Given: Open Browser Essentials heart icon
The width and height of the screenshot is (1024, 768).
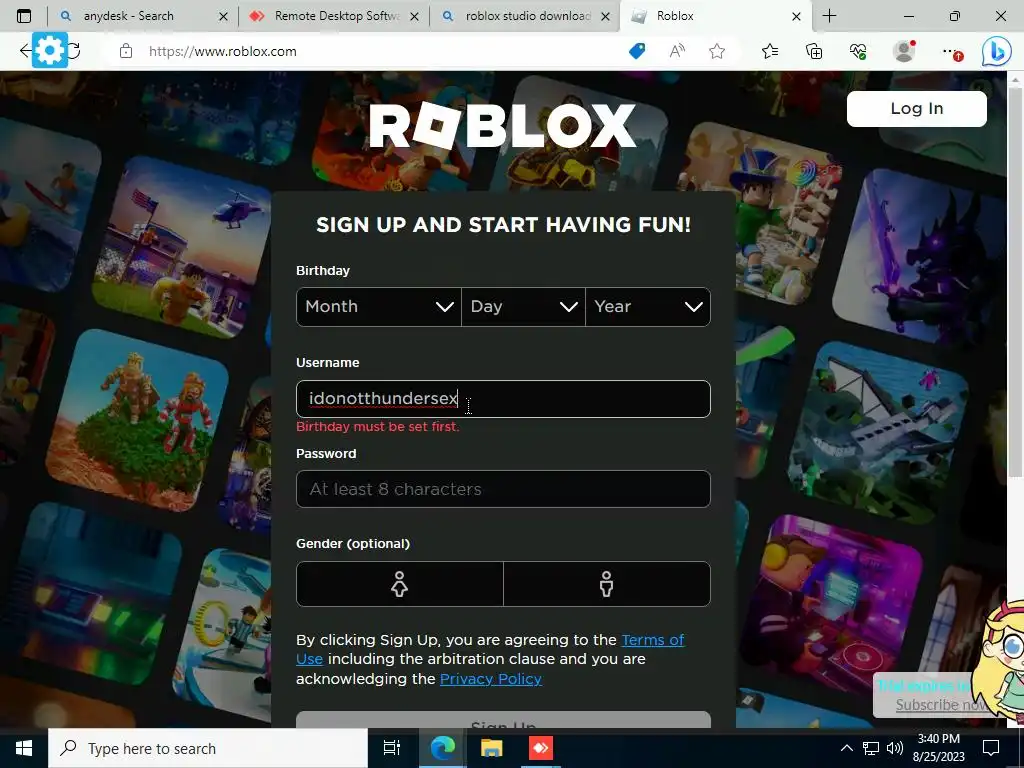Looking at the screenshot, I should click(x=858, y=51).
